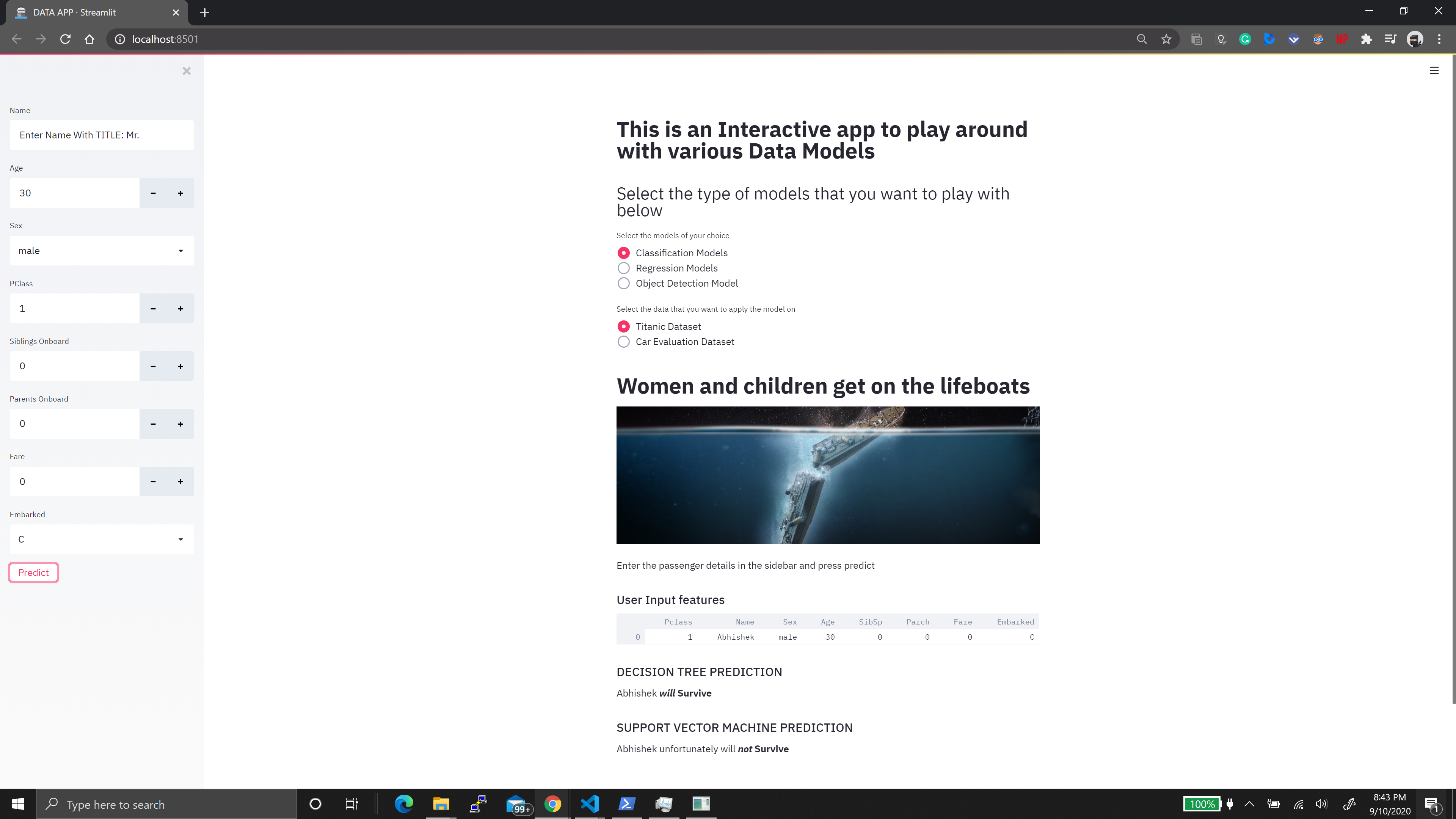Bookmark this page with the star icon
This screenshot has height=819, width=1456.
tap(1166, 39)
